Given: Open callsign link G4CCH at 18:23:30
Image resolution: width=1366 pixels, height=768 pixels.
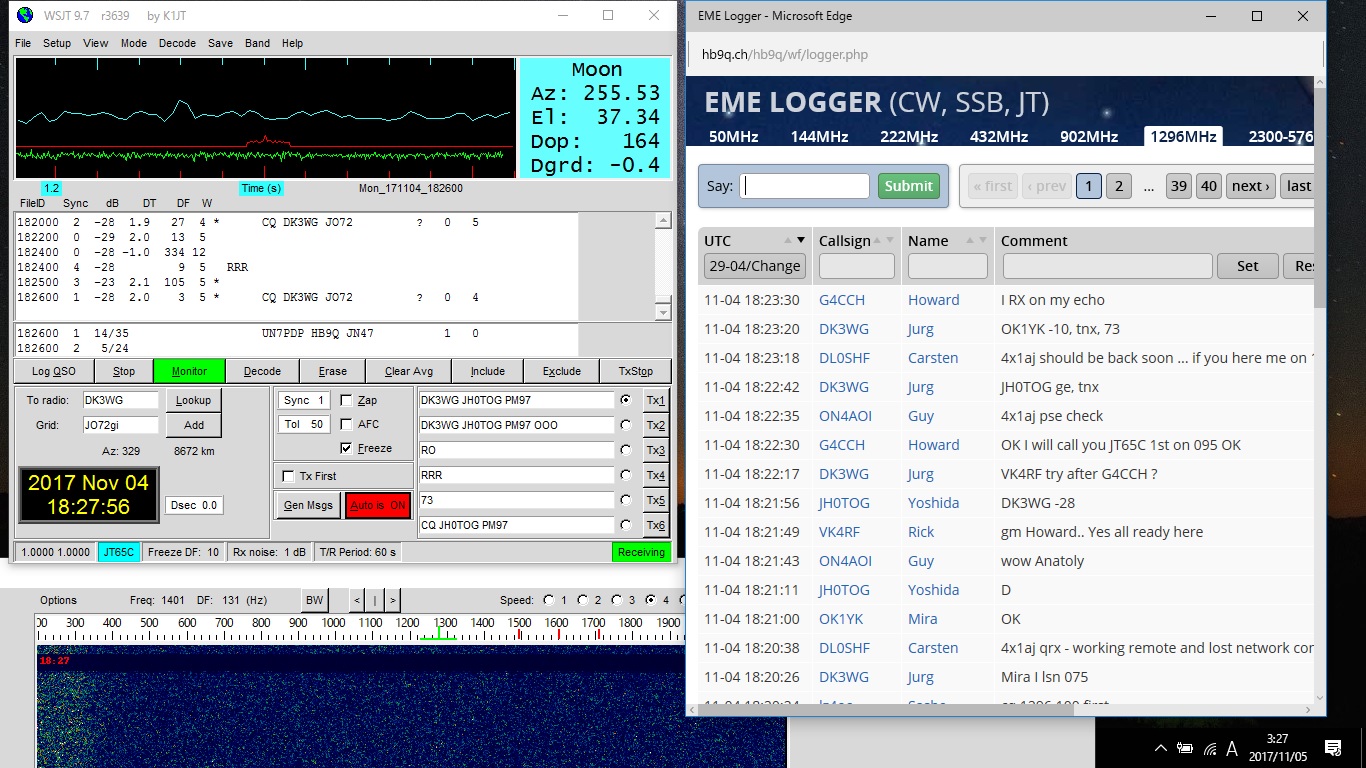Looking at the screenshot, I should pos(842,300).
